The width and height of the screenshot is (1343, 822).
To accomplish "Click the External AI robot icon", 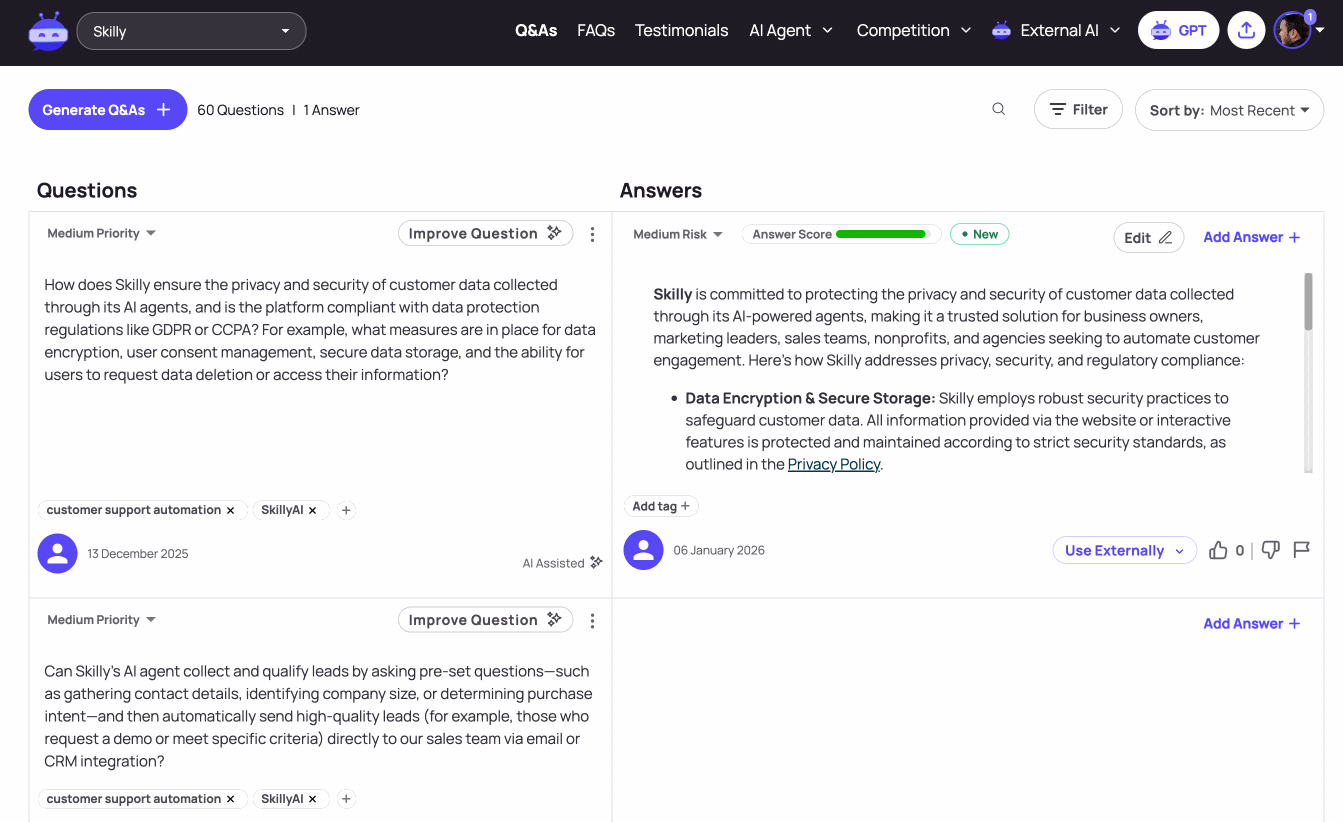I will 1001,30.
